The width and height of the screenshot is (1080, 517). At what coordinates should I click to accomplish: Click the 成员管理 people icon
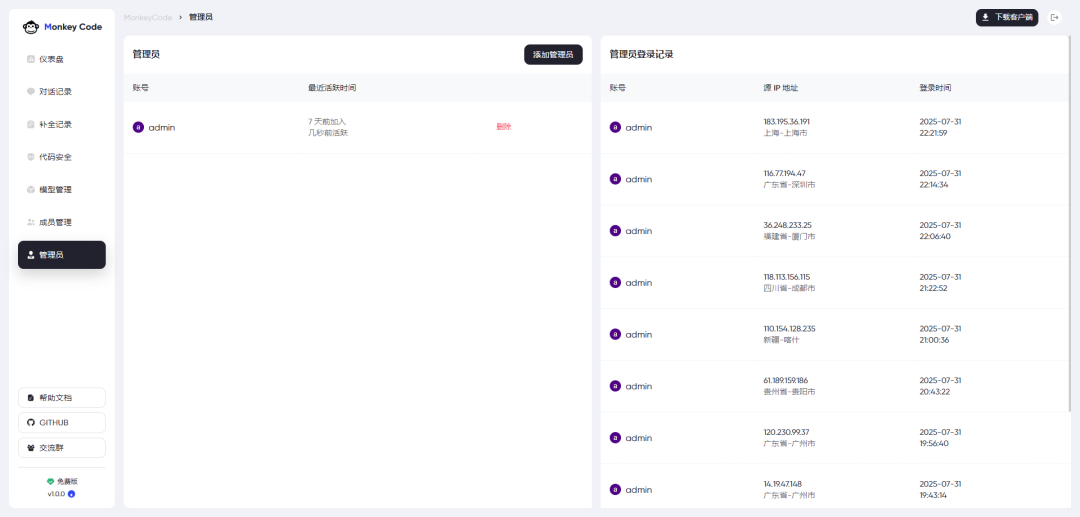click(x=30, y=222)
